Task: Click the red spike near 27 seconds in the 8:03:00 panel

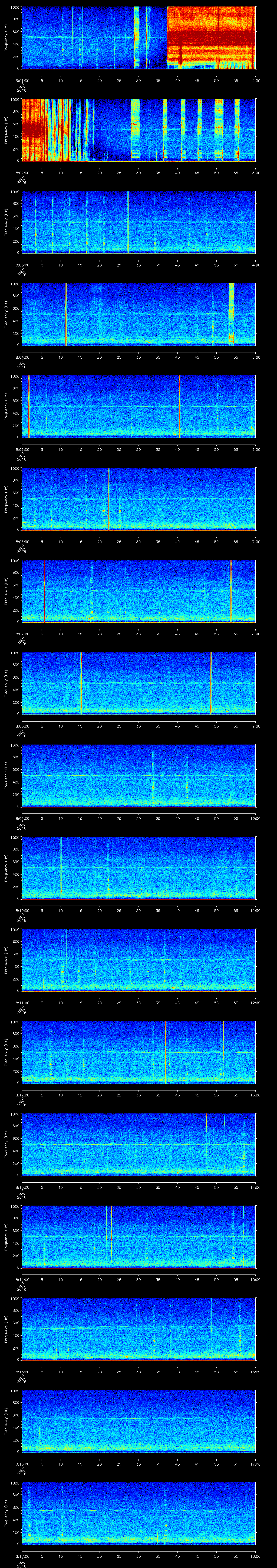Action: click(x=128, y=222)
